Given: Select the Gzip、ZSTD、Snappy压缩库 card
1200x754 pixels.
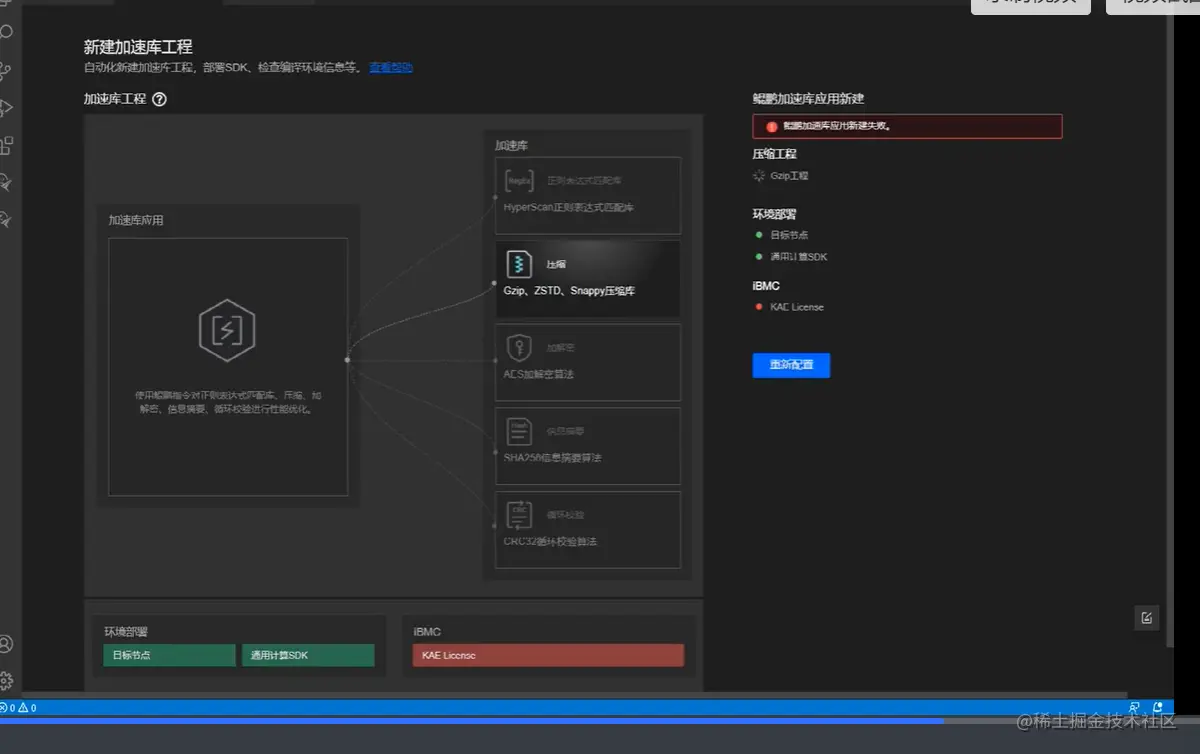Looking at the screenshot, I should pyautogui.click(x=588, y=279).
